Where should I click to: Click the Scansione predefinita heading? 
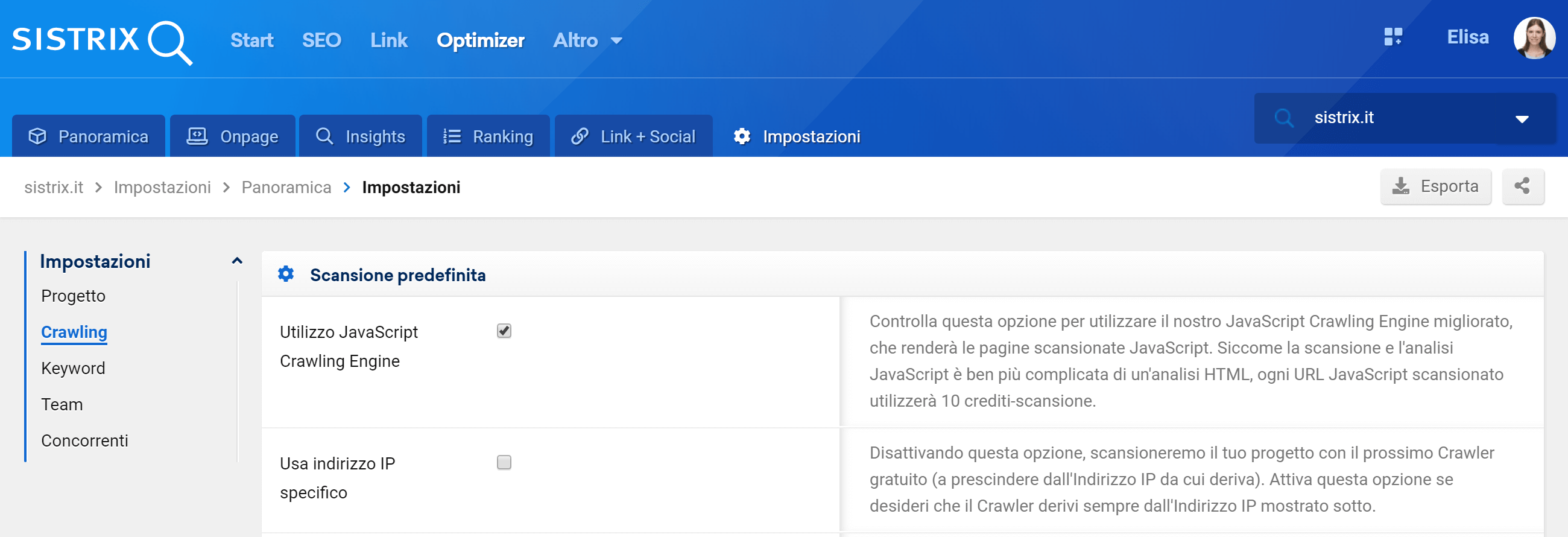pos(397,275)
